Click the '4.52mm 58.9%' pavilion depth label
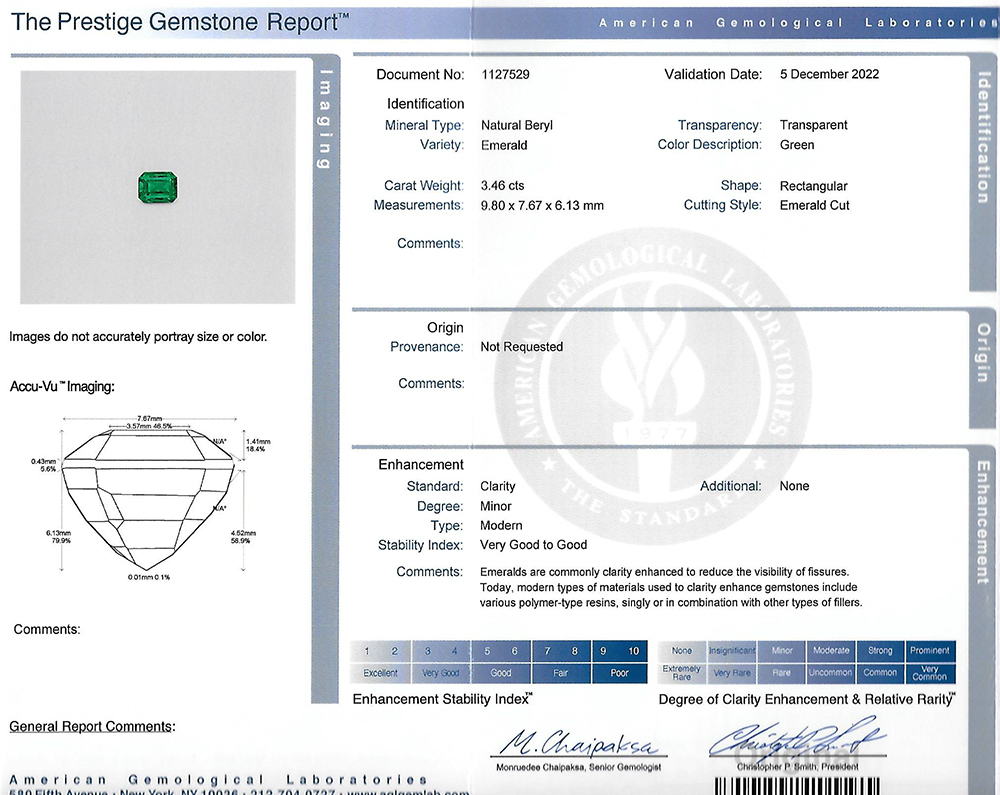Screen dimensions: 1000x795 coord(243,537)
